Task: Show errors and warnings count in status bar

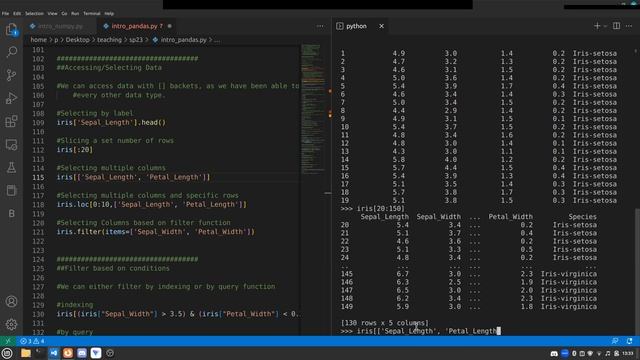Action: pyautogui.click(x=32, y=341)
